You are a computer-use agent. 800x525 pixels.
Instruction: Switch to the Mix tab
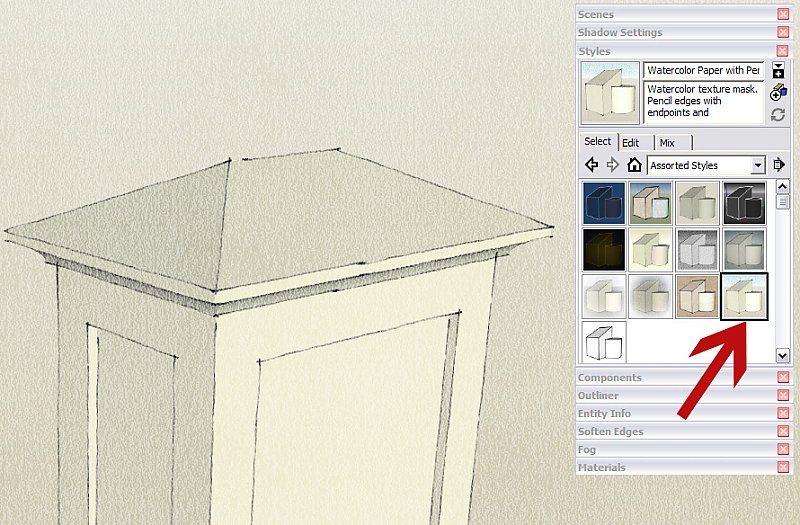[667, 143]
